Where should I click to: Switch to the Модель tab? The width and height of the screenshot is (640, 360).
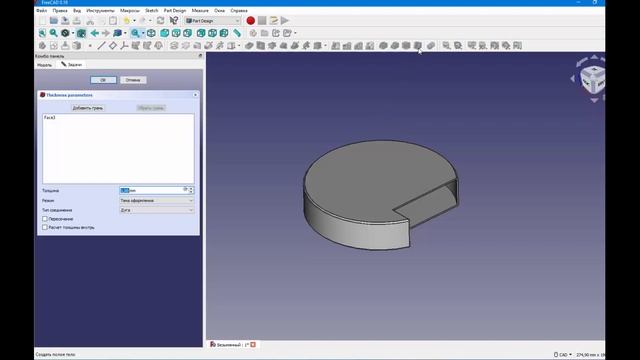[44, 65]
